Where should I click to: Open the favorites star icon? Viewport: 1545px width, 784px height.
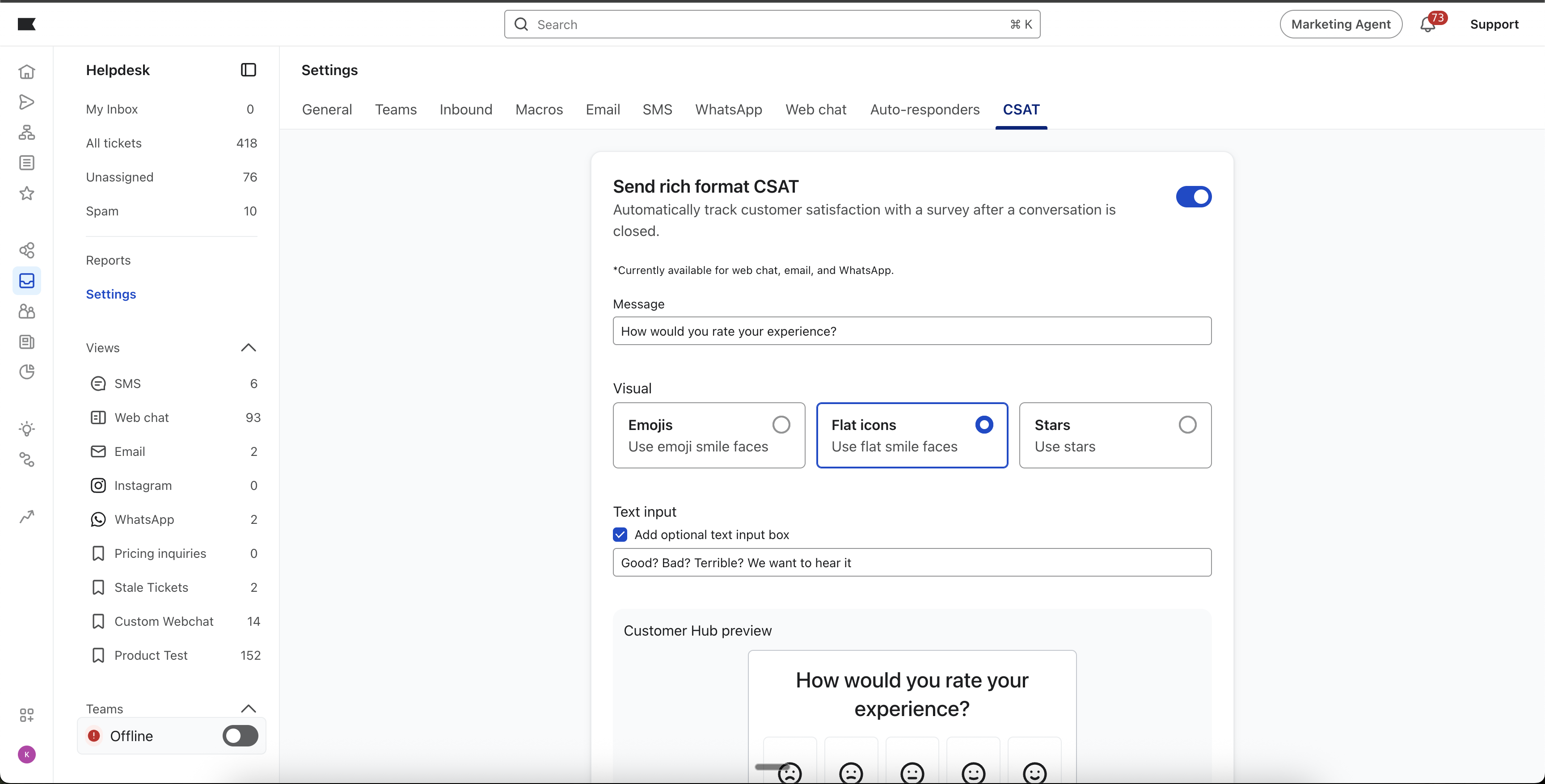(x=26, y=193)
